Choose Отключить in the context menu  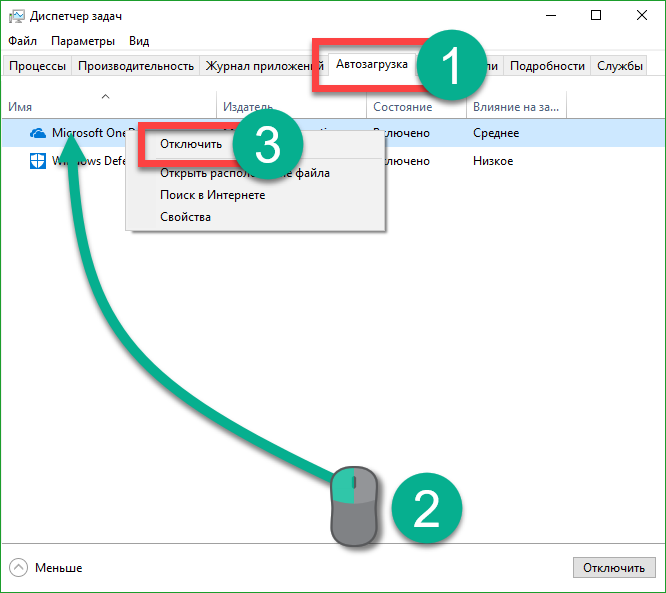(190, 144)
